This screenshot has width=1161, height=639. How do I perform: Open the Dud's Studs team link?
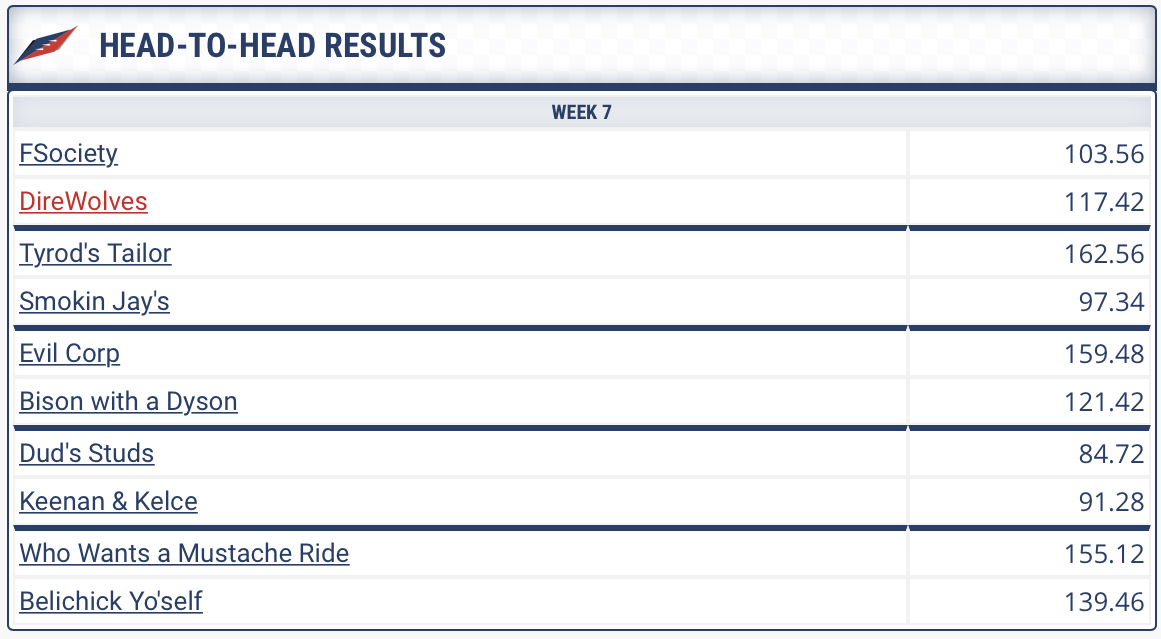click(x=87, y=453)
